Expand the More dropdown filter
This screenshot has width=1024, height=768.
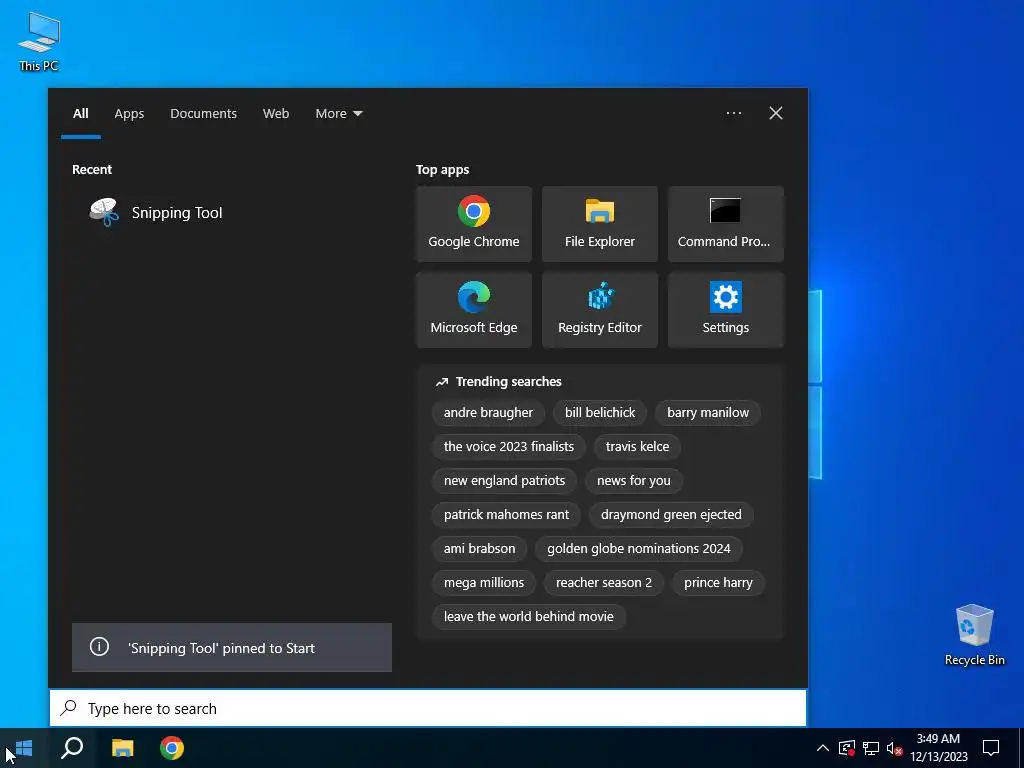point(338,114)
